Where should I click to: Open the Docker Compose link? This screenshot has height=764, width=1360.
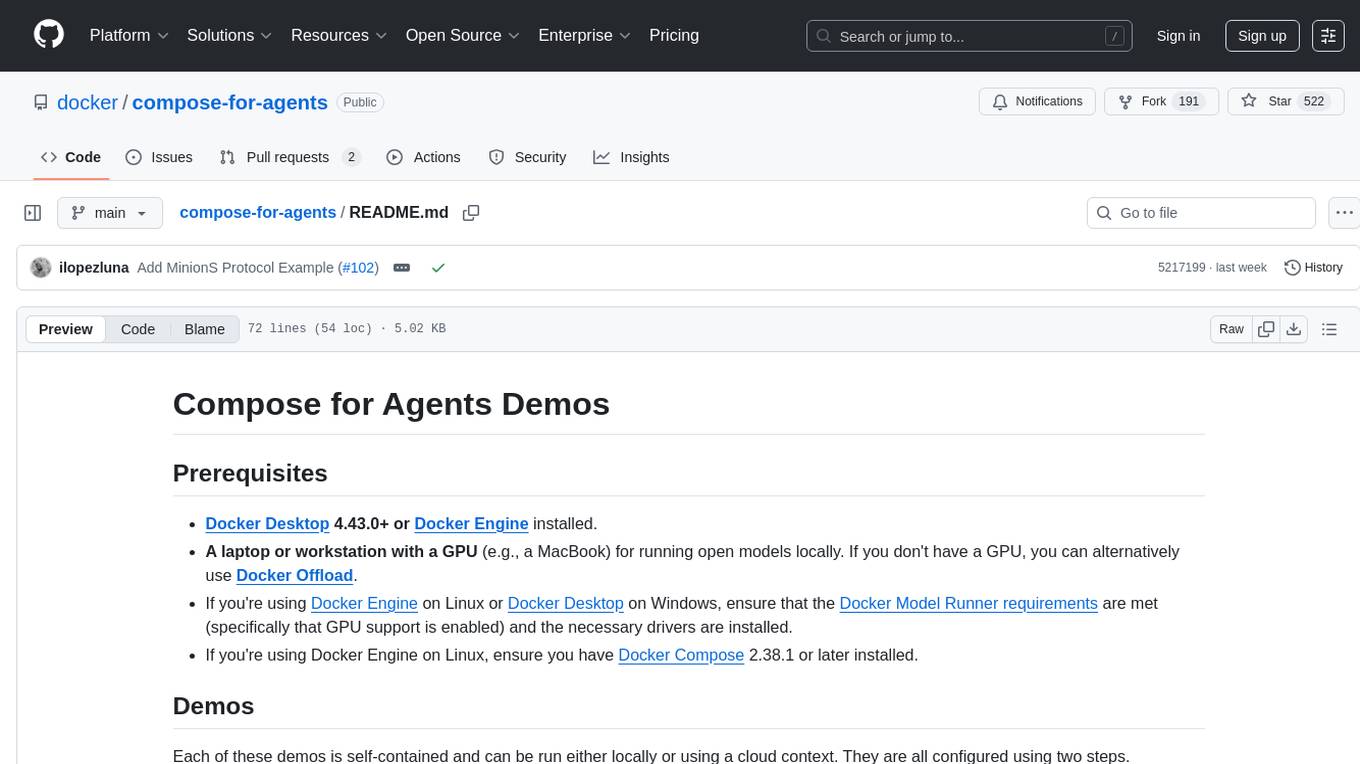(x=681, y=655)
